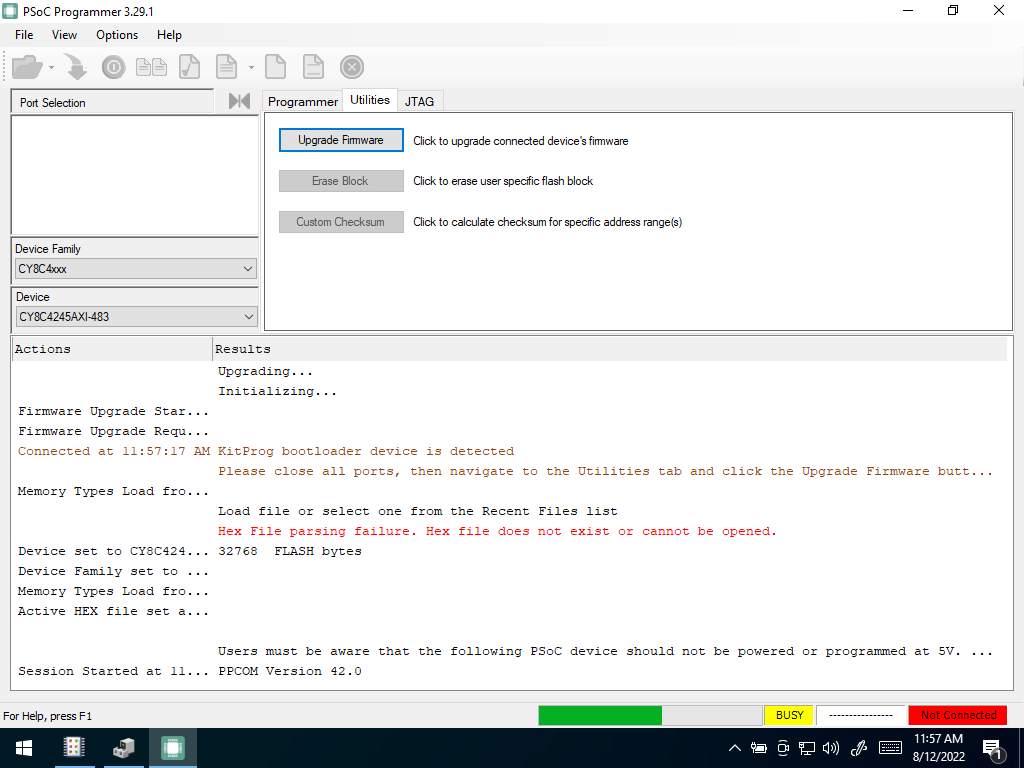Open the File menu
The image size is (1024, 768).
[24, 35]
